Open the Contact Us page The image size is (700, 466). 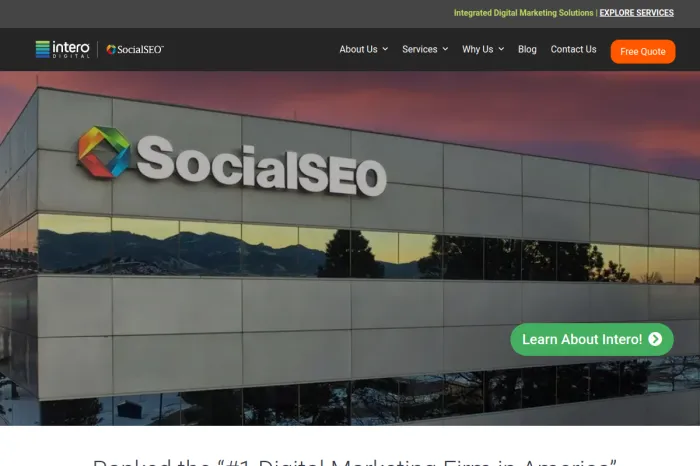tap(573, 49)
